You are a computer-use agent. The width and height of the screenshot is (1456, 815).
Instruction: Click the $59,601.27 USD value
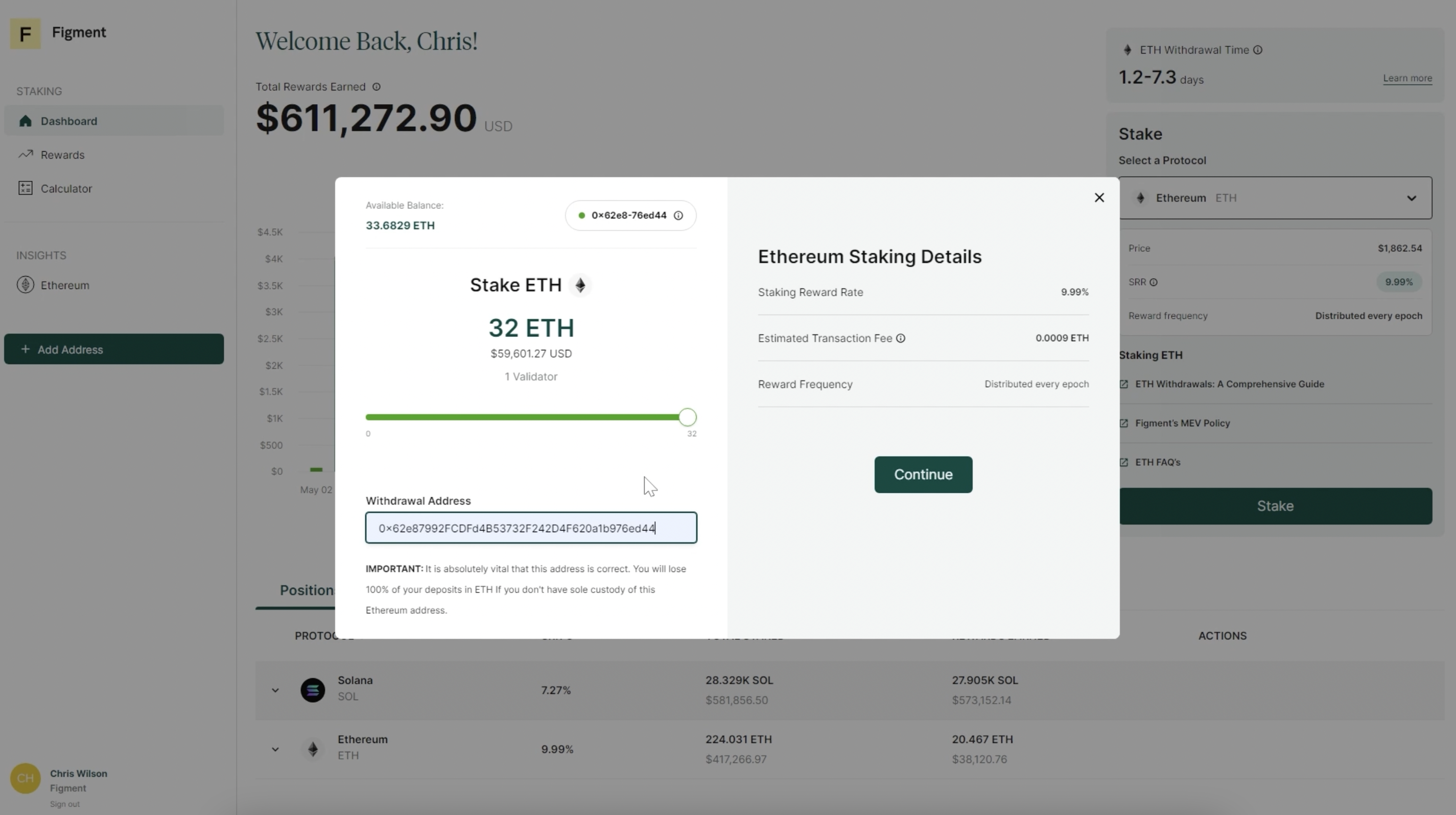tap(531, 353)
